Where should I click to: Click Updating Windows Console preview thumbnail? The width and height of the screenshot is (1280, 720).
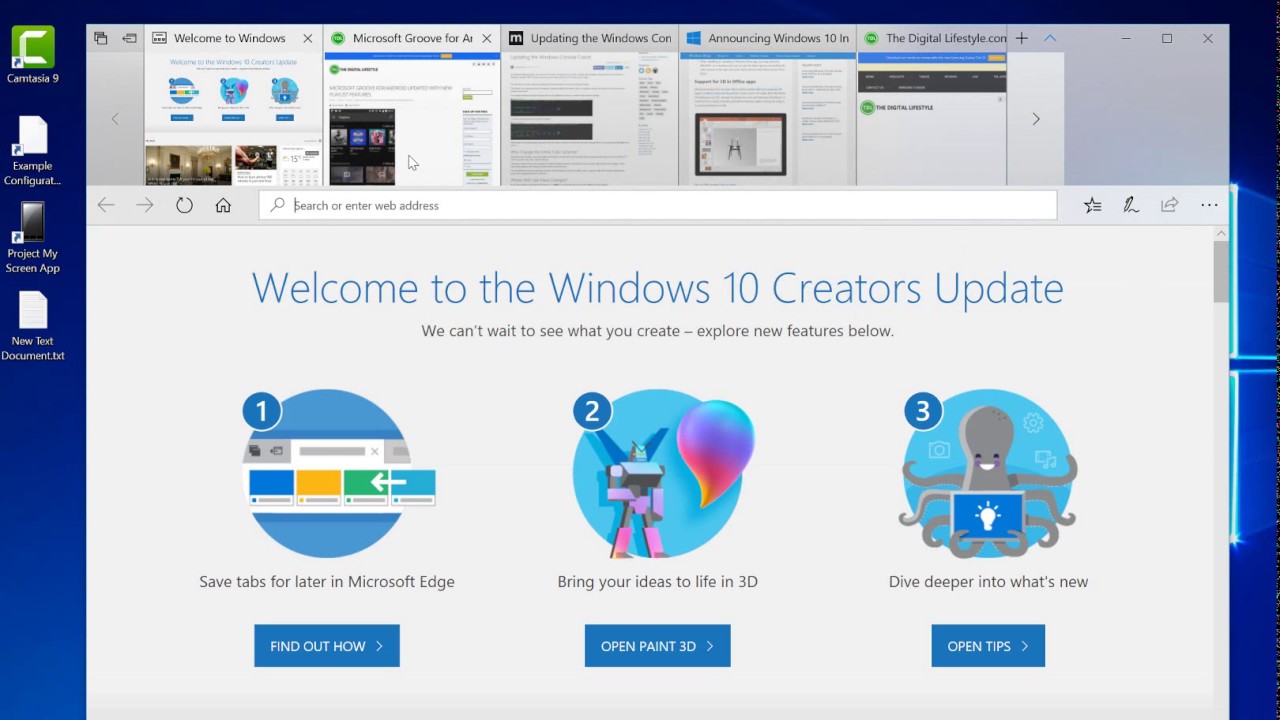(x=590, y=119)
